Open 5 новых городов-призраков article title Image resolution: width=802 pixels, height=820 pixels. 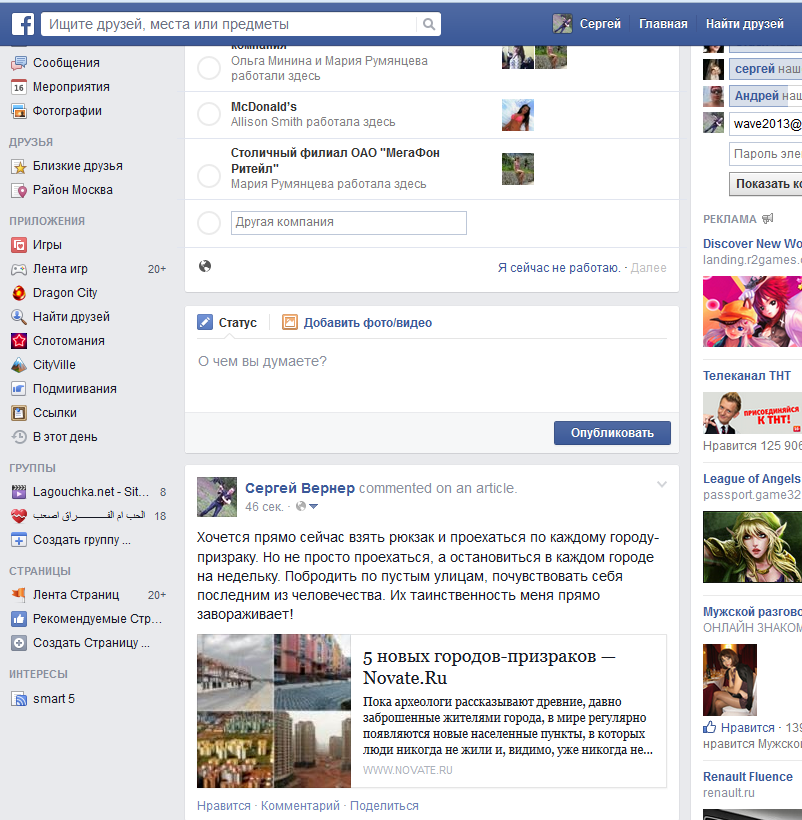pos(489,667)
